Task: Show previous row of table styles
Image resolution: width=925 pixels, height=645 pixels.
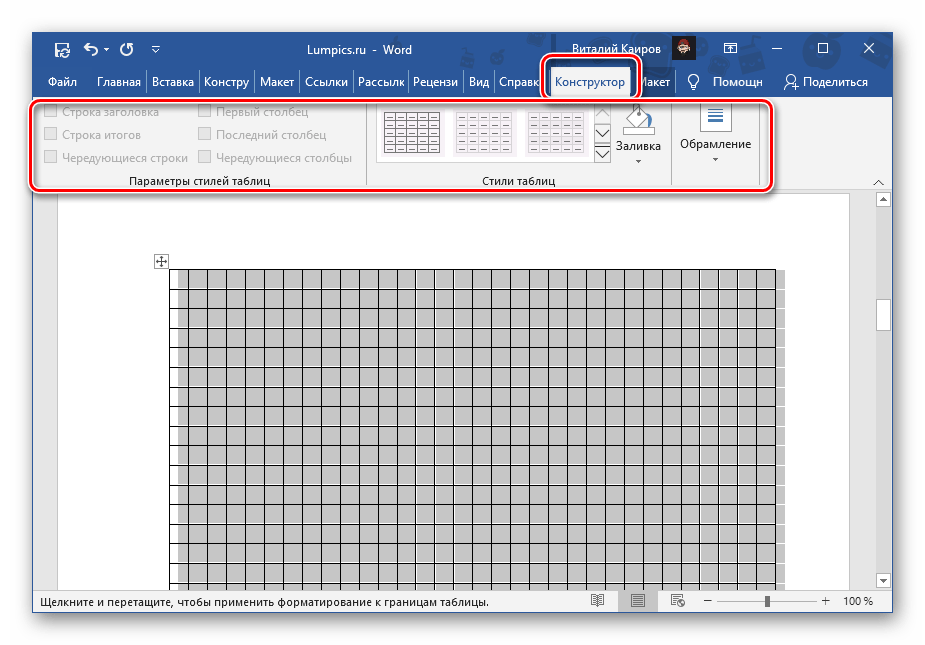Action: point(602,113)
